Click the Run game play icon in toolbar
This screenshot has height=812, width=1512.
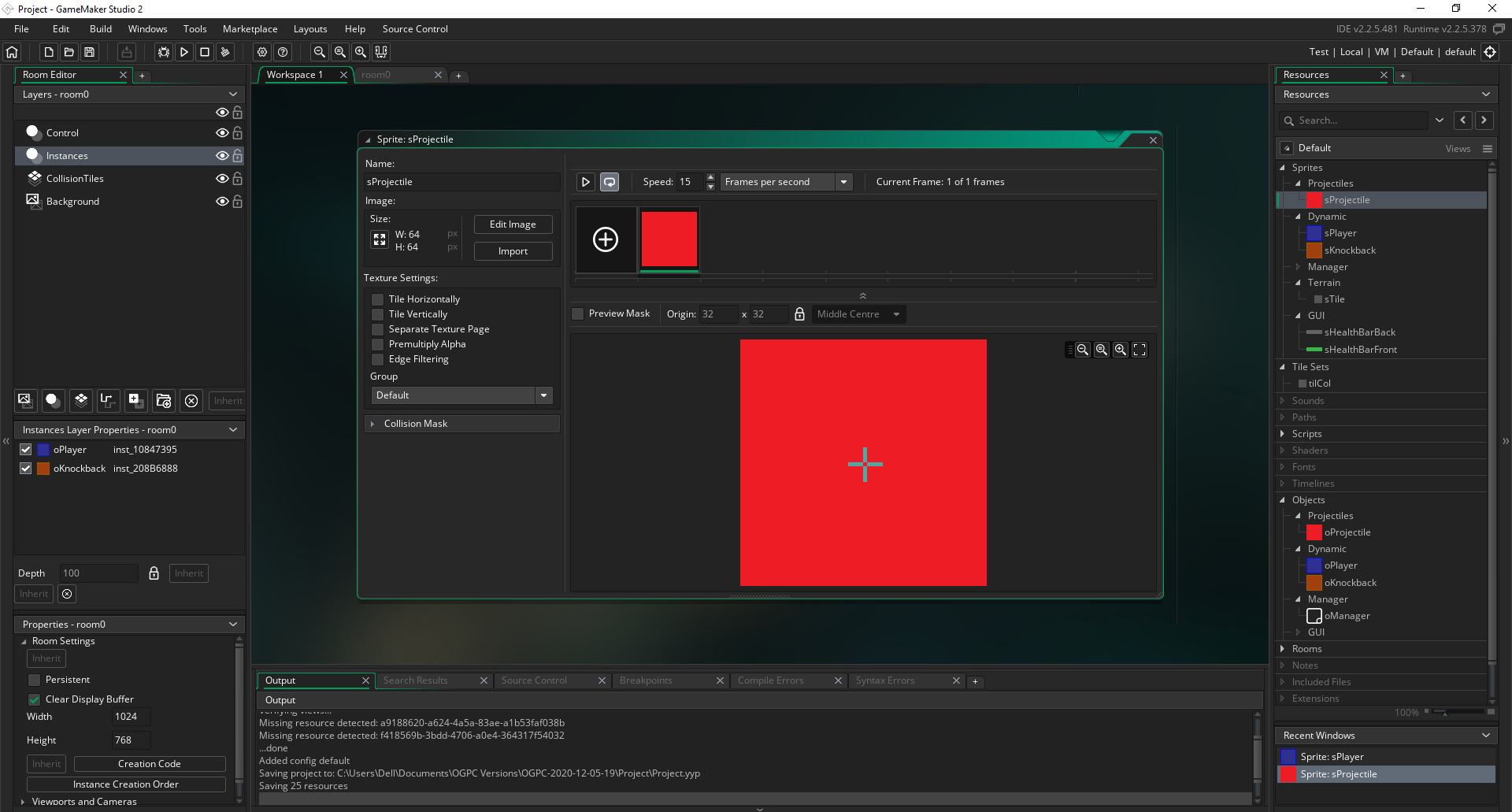184,52
